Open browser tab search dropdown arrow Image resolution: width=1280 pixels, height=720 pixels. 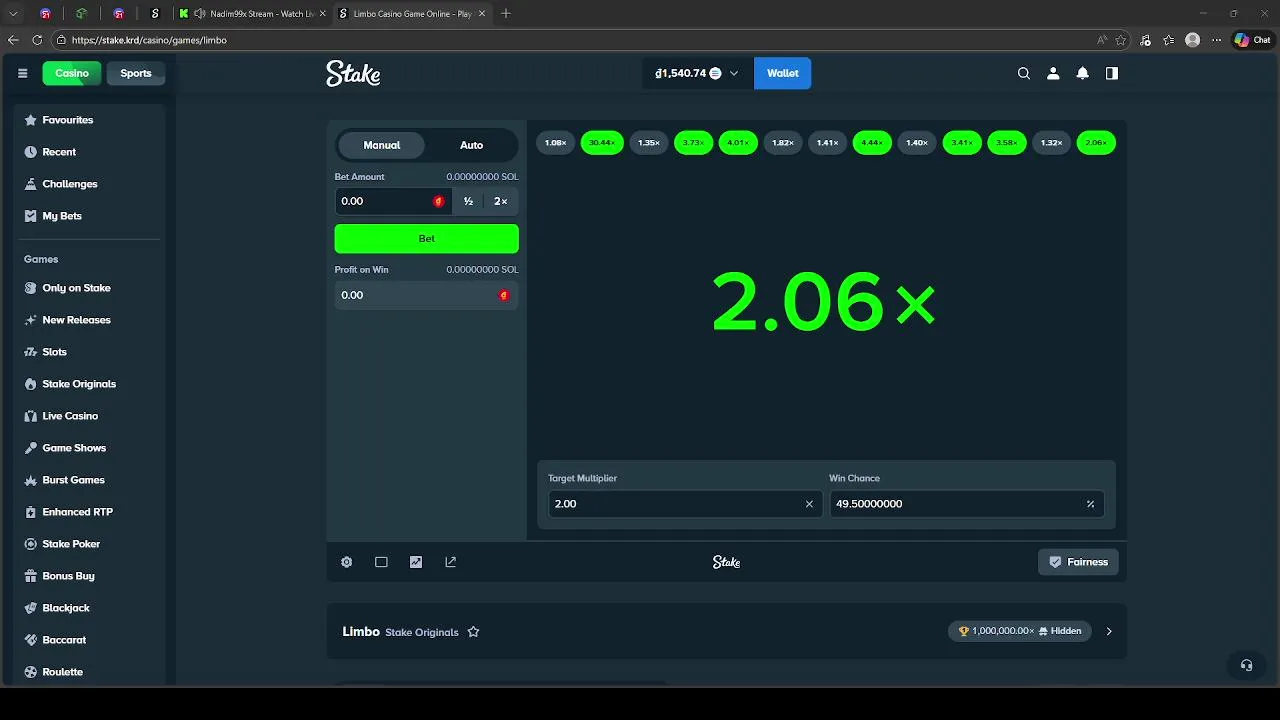tap(13, 14)
